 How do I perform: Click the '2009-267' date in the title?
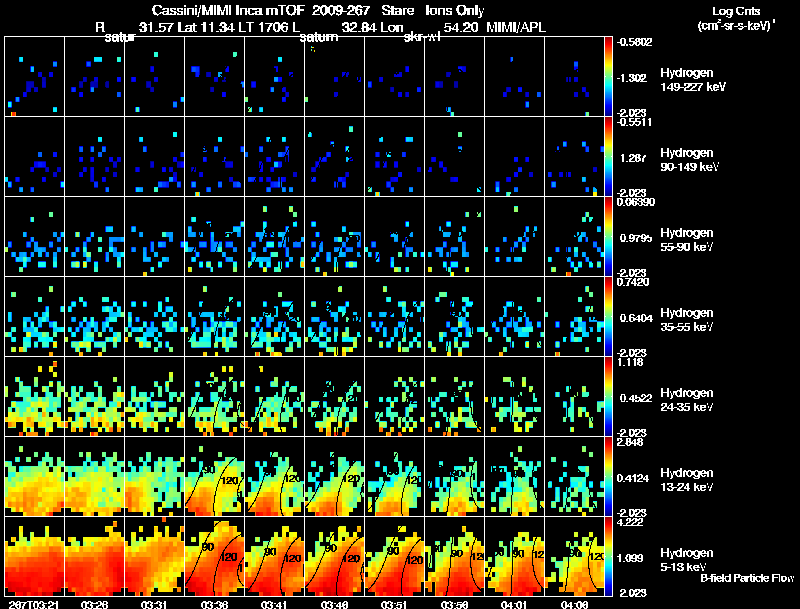coord(339,10)
